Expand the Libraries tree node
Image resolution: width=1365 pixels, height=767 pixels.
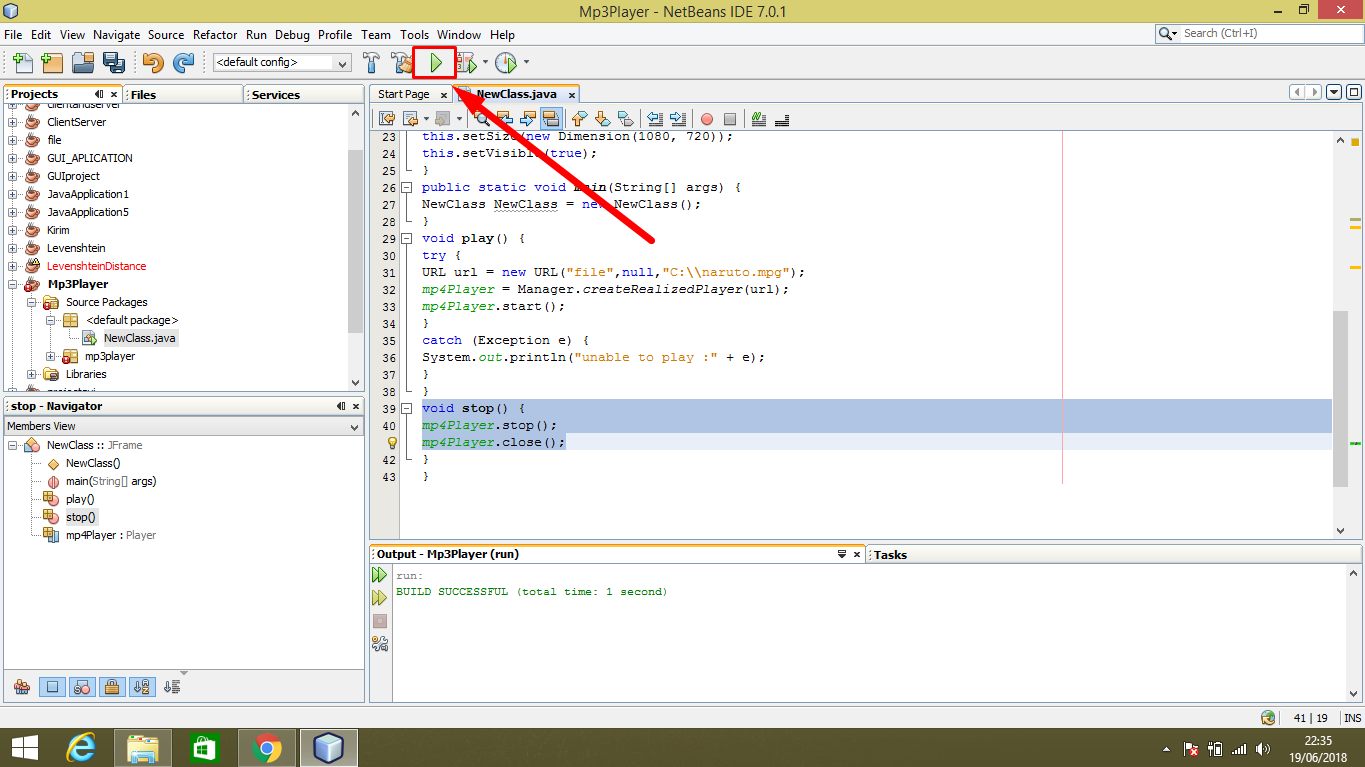click(x=33, y=374)
